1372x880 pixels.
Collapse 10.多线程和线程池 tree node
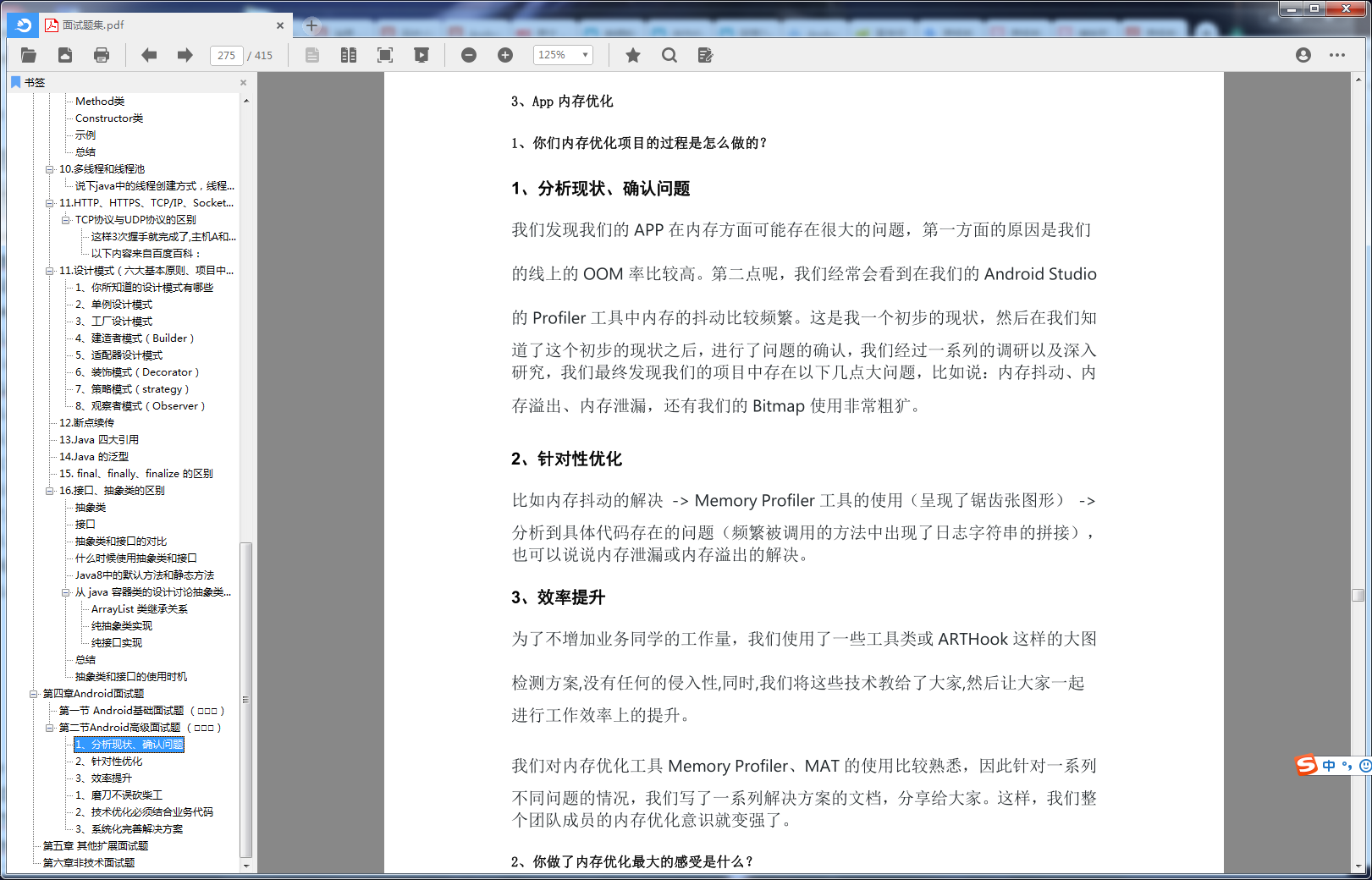point(49,169)
